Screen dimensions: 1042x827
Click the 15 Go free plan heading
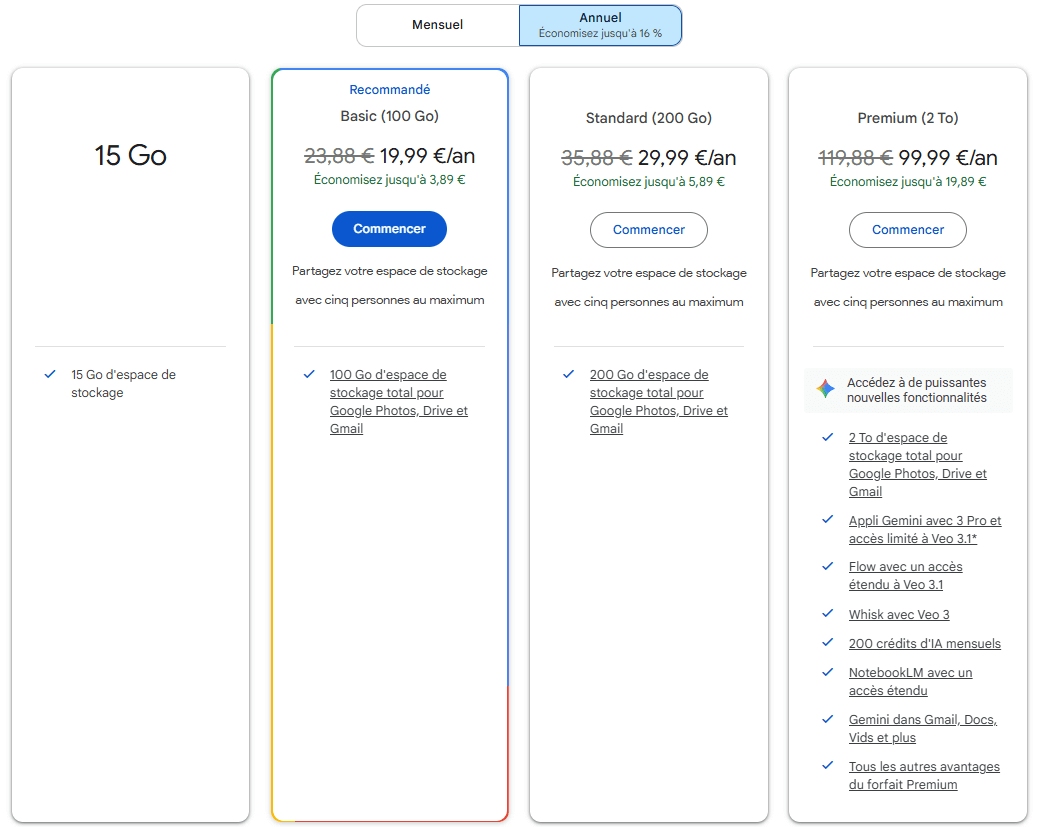coord(130,156)
